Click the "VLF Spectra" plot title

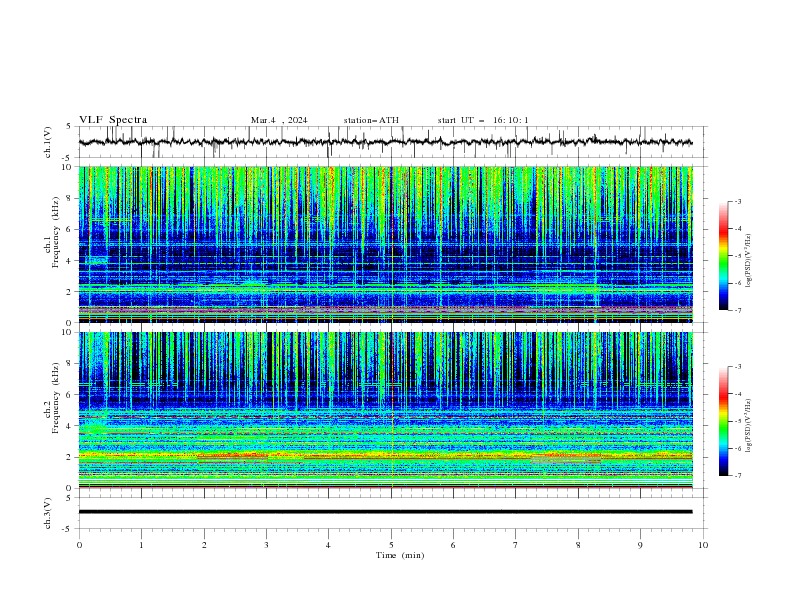pyautogui.click(x=113, y=120)
